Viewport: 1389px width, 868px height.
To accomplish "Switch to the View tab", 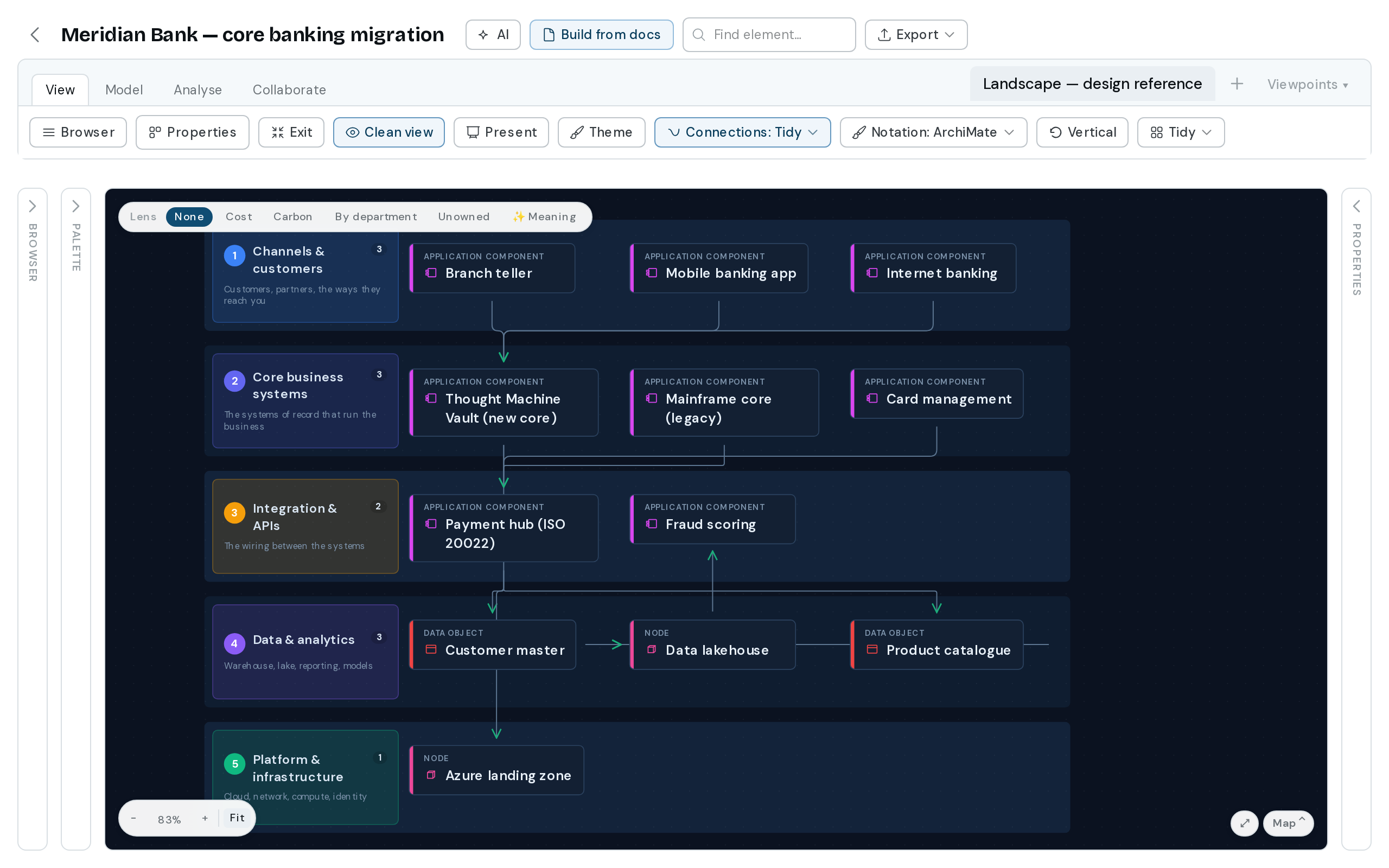I will (x=60, y=90).
